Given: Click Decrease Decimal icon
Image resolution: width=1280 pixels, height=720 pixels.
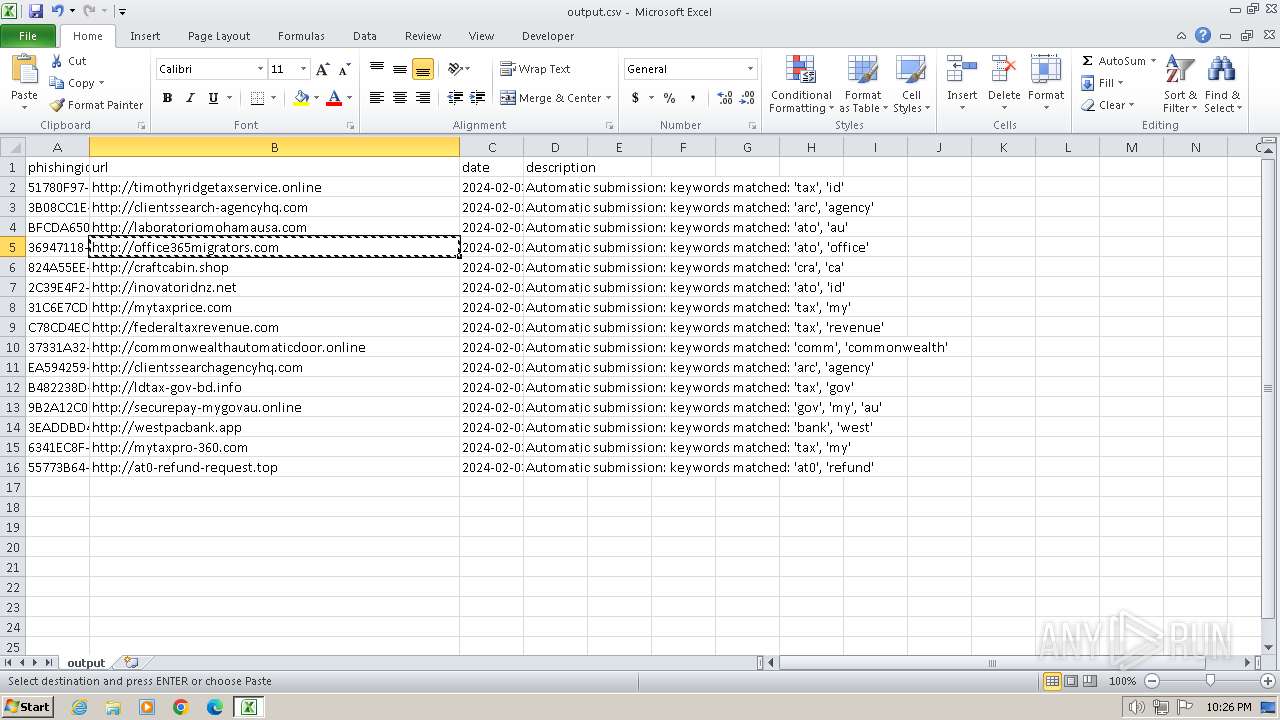Looking at the screenshot, I should [748, 98].
